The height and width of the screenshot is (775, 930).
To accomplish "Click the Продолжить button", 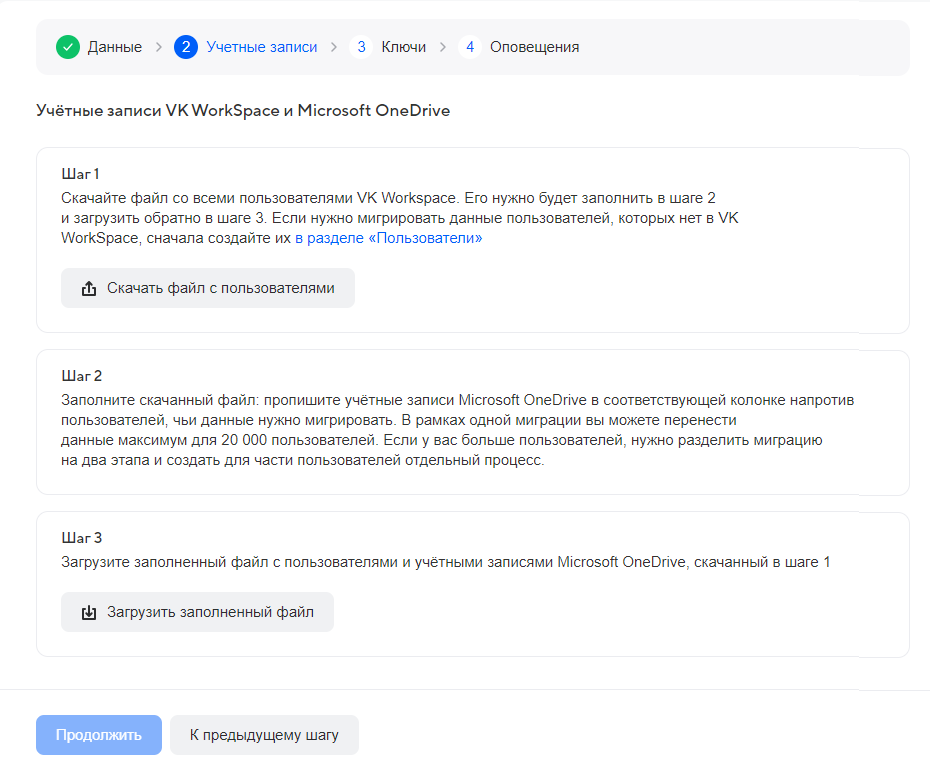I will (x=99, y=735).
